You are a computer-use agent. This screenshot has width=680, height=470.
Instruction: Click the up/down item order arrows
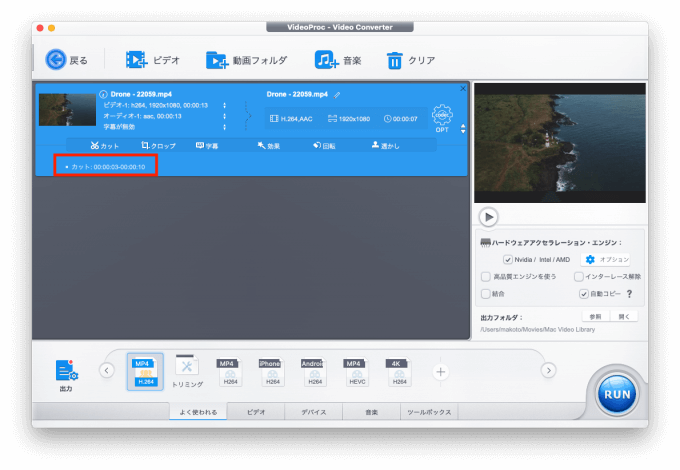click(463, 129)
